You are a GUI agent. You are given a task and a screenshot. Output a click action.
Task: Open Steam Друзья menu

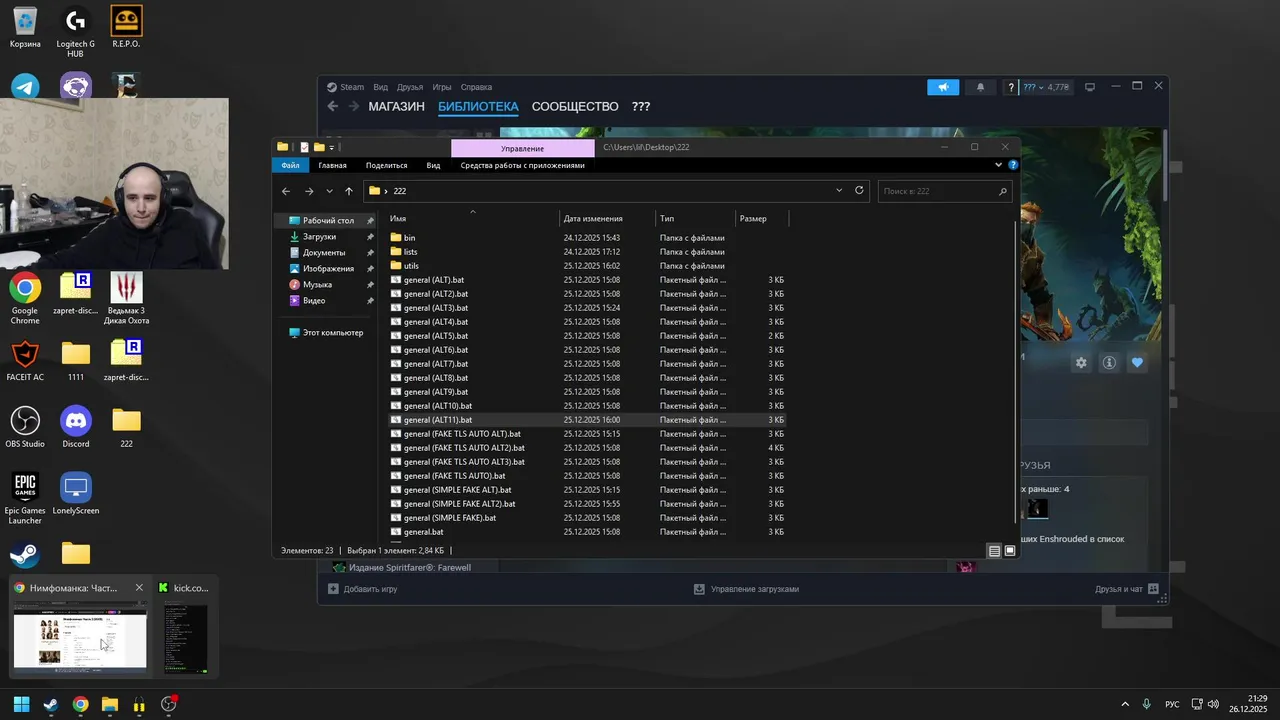(410, 87)
